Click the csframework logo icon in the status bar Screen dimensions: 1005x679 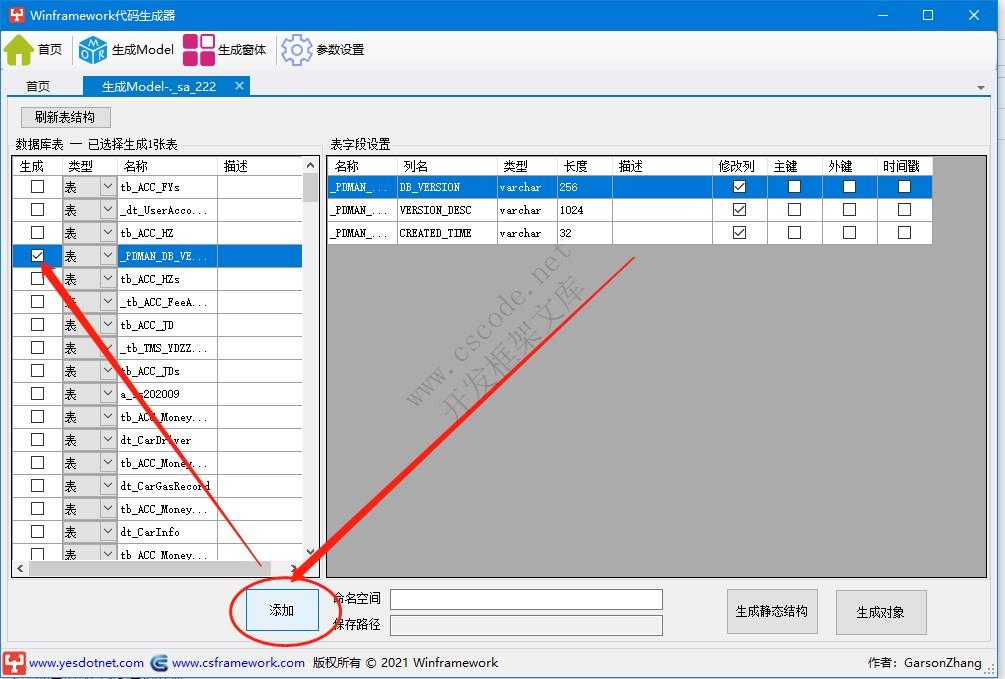pos(158,662)
